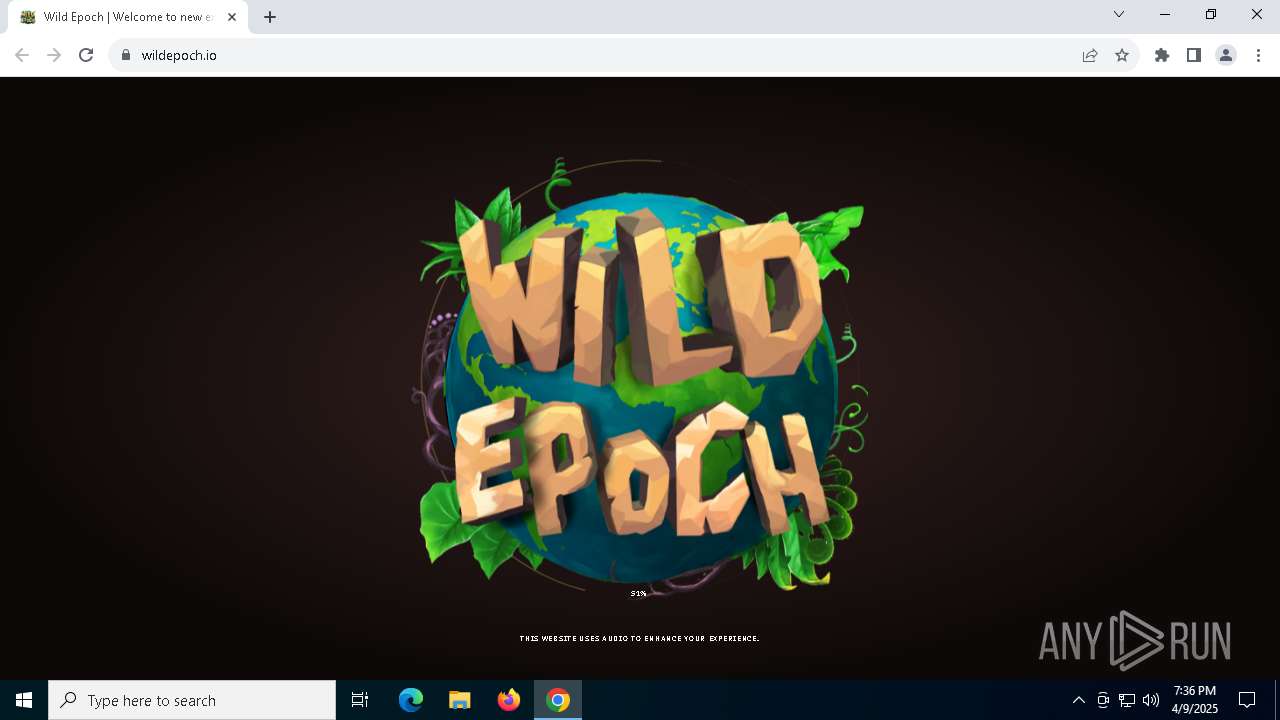This screenshot has height=720, width=1280.
Task: Reload the Wild Epoch page
Action: click(x=86, y=55)
